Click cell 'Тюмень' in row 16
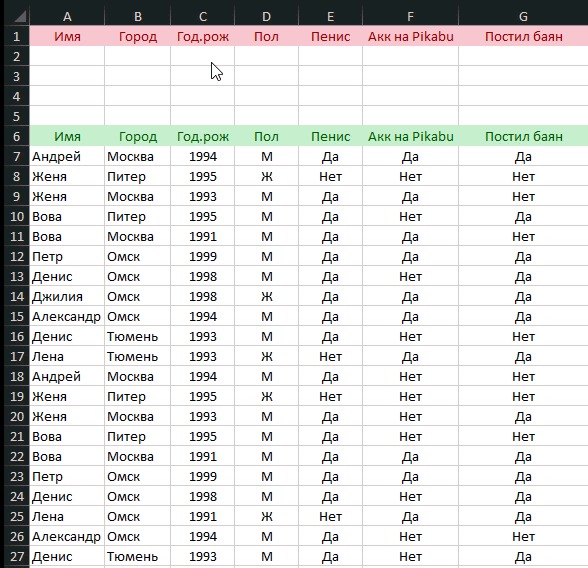Image resolution: width=588 pixels, height=568 pixels. click(x=138, y=336)
